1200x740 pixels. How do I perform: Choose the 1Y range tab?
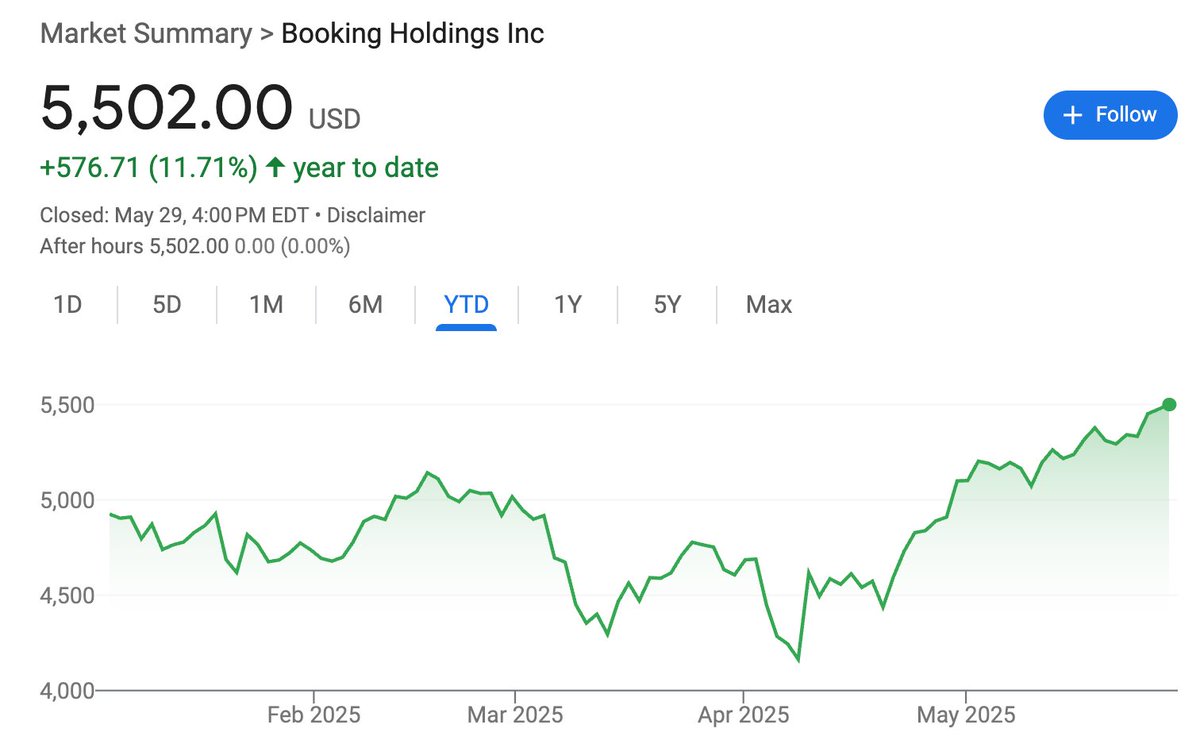(568, 305)
